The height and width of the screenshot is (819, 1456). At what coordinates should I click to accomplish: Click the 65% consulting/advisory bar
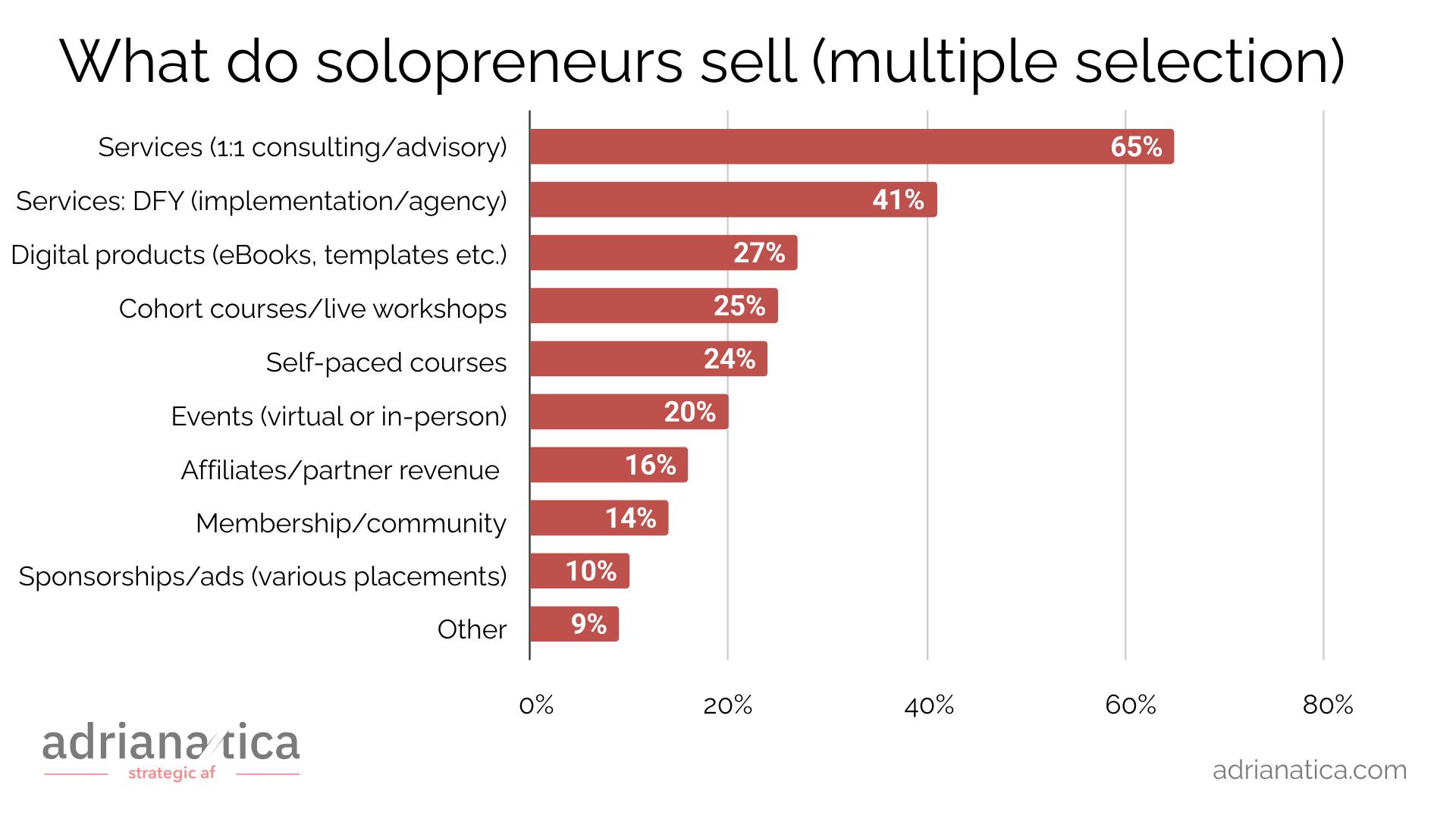tap(851, 146)
